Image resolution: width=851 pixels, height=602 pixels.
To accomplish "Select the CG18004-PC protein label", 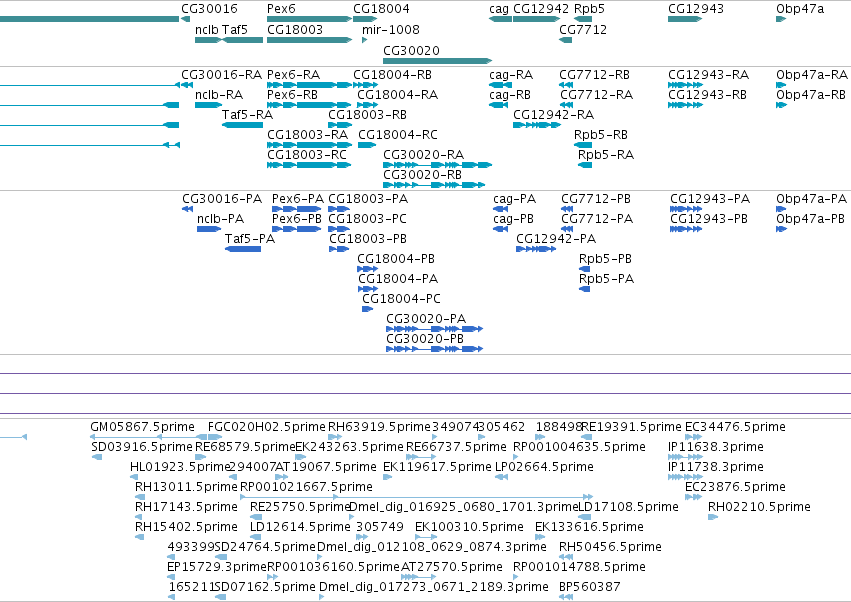I will pos(401,299).
